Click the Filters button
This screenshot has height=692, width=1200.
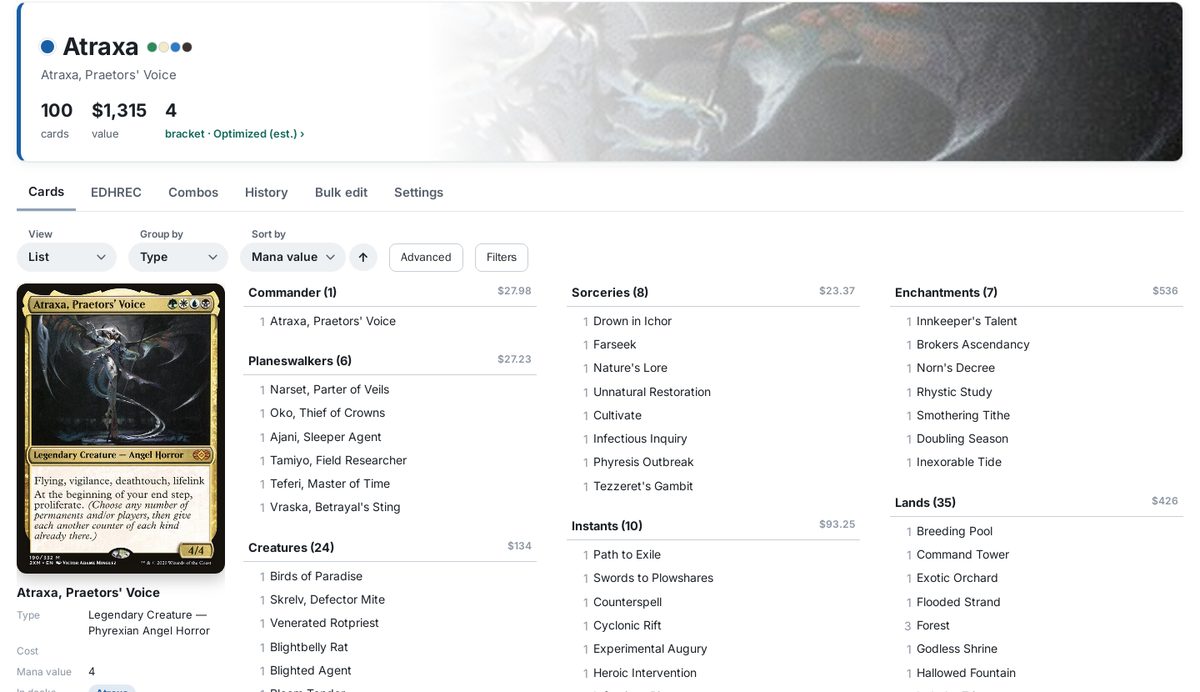click(x=501, y=257)
